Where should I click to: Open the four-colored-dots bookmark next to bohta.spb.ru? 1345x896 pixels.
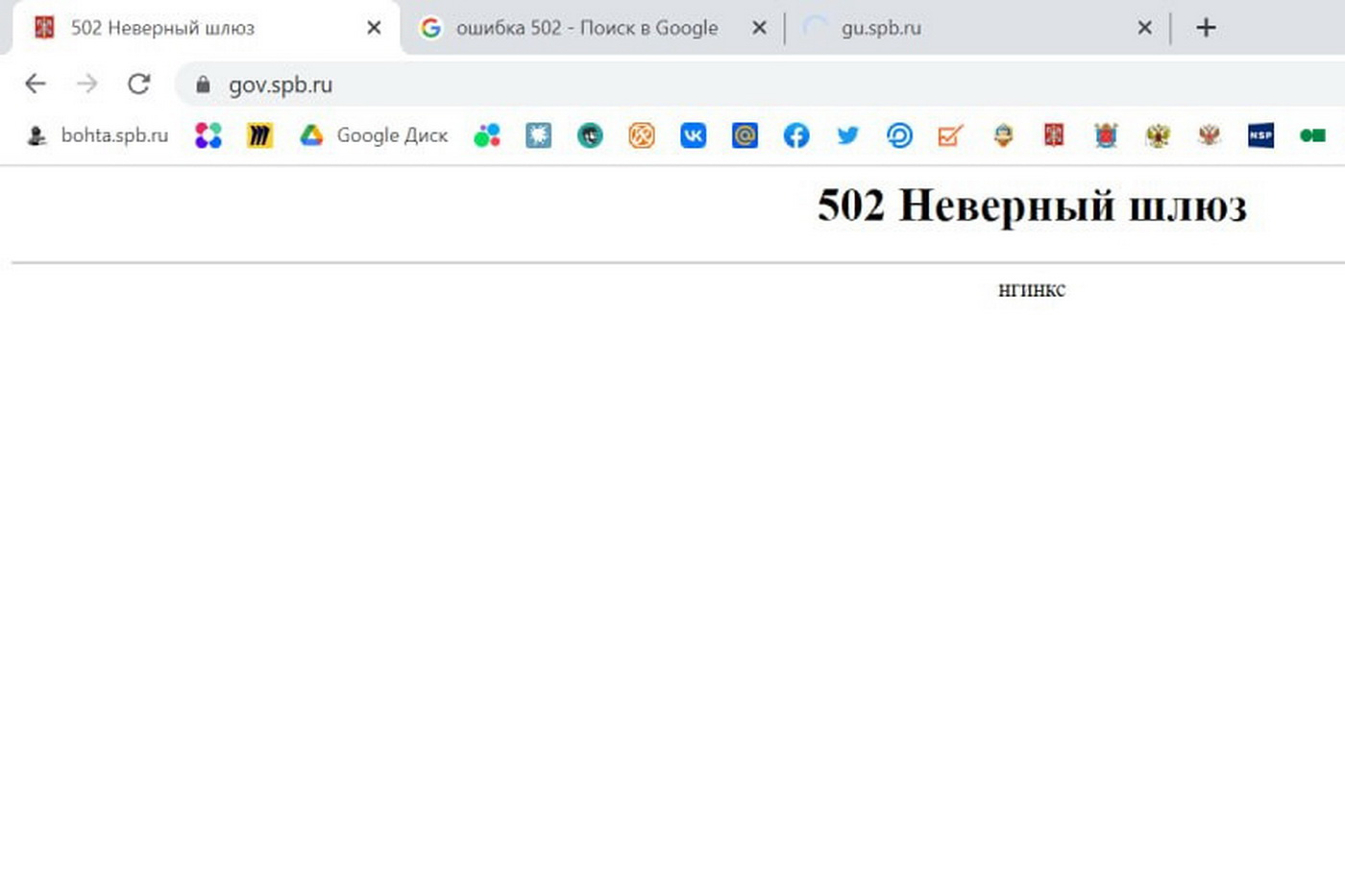point(208,135)
